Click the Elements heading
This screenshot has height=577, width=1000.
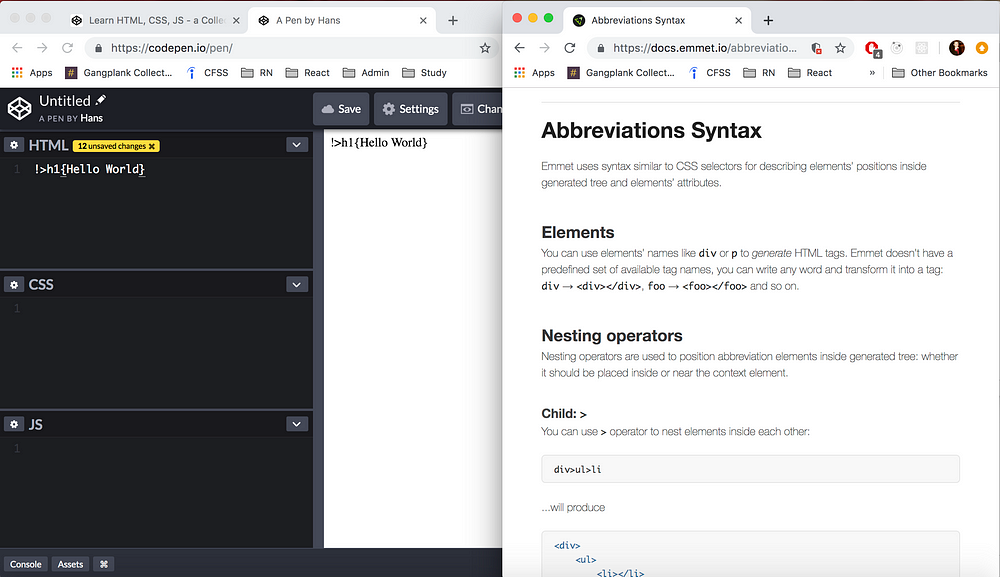(x=578, y=232)
